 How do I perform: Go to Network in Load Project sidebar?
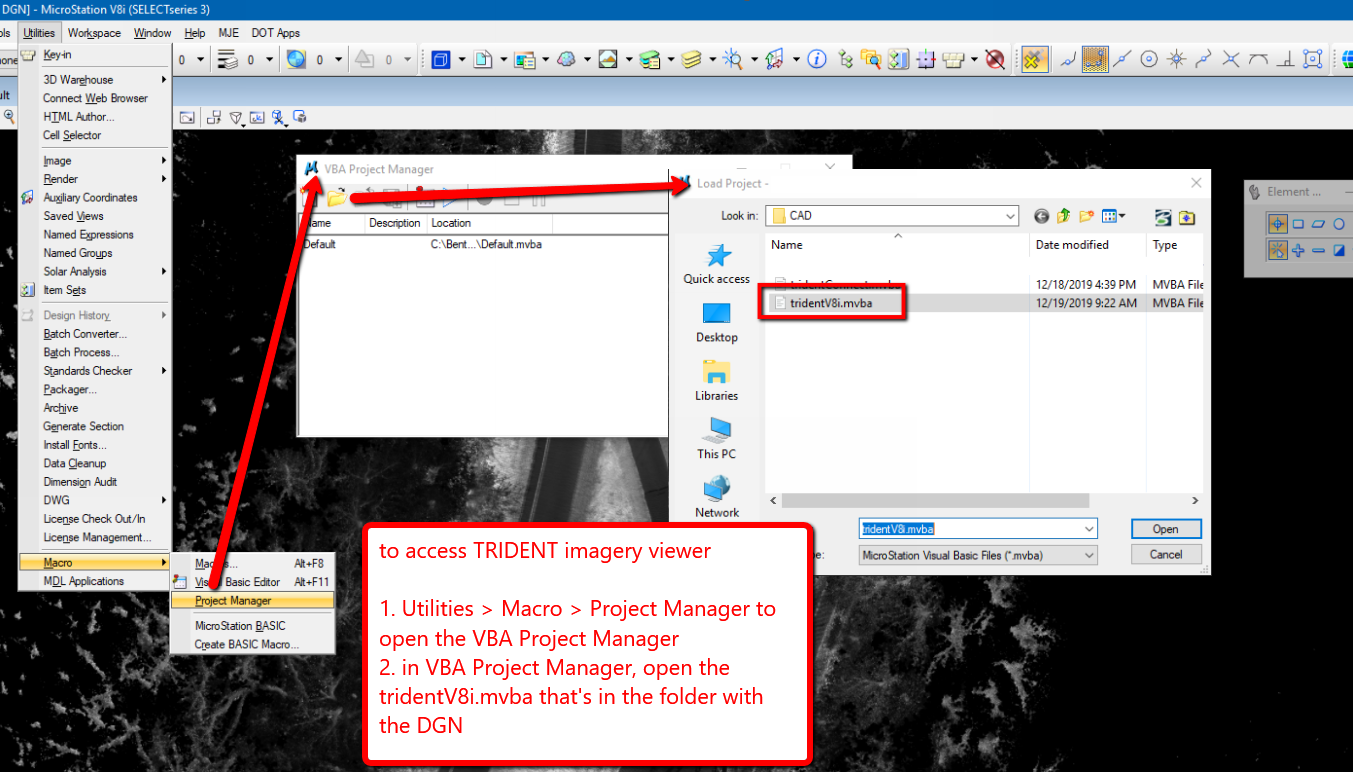(716, 494)
